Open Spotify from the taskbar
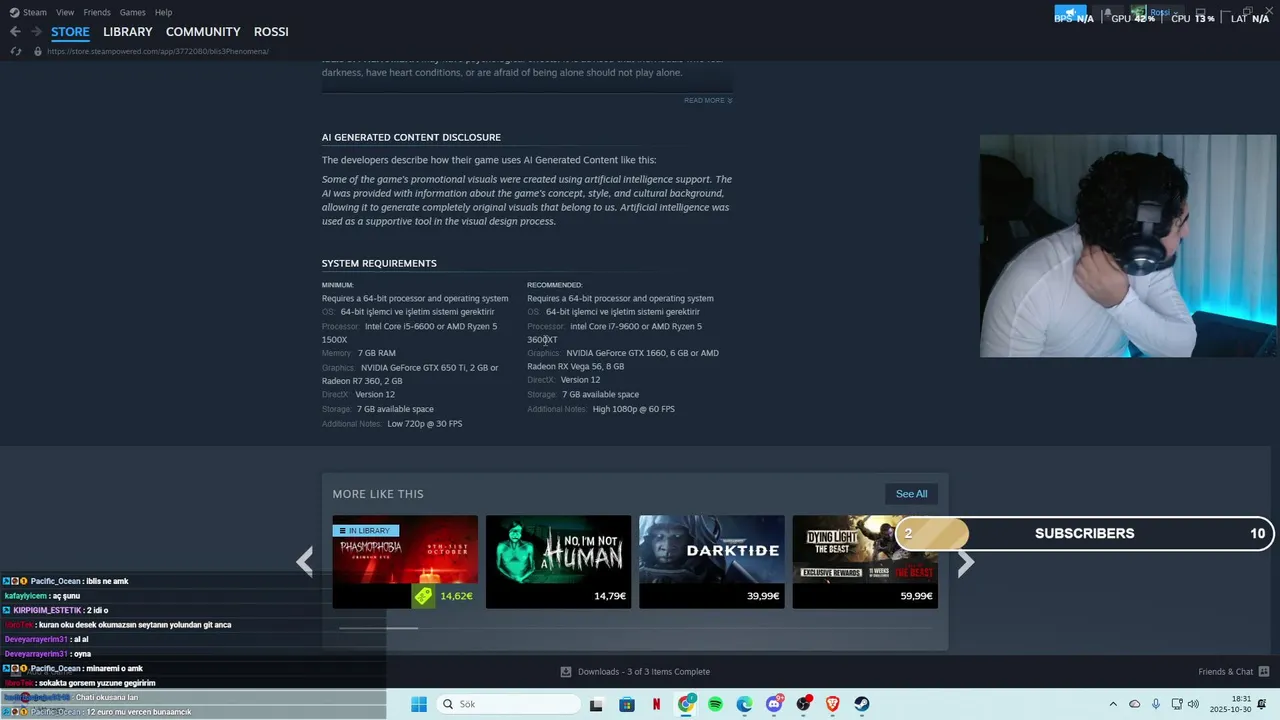 coord(715,704)
